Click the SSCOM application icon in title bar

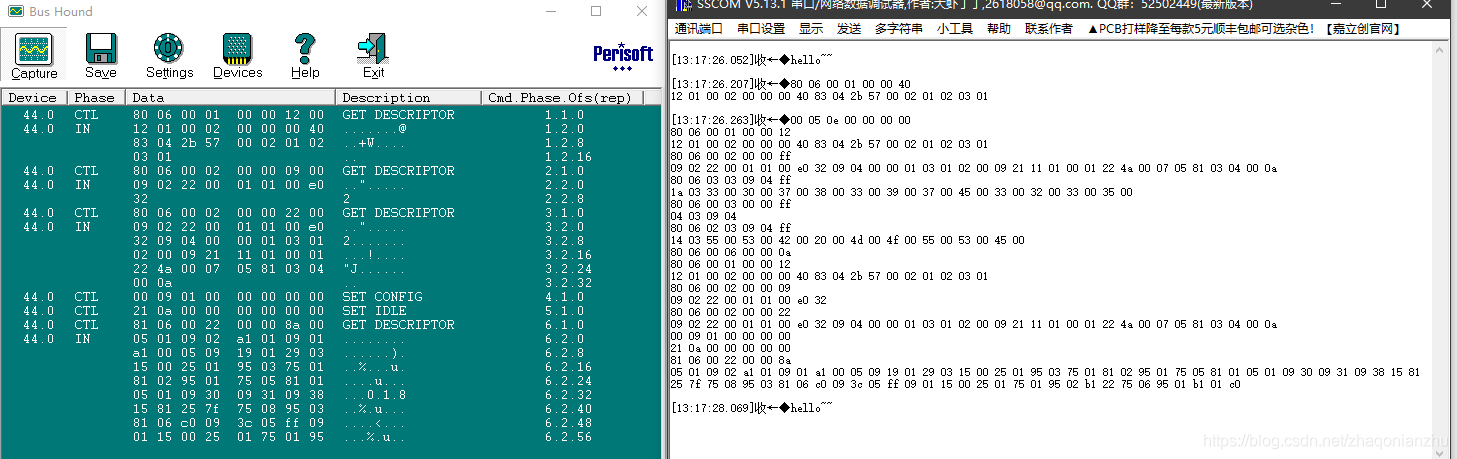point(682,5)
